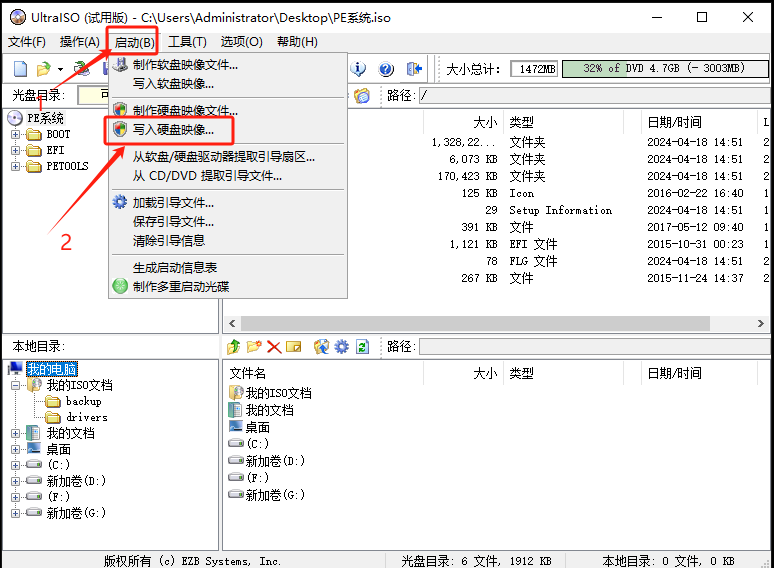Click the local Add files icon

click(x=321, y=346)
